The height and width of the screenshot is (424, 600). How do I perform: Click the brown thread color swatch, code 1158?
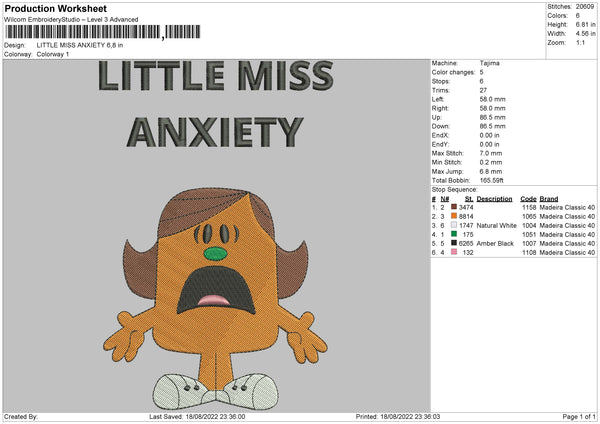click(454, 207)
